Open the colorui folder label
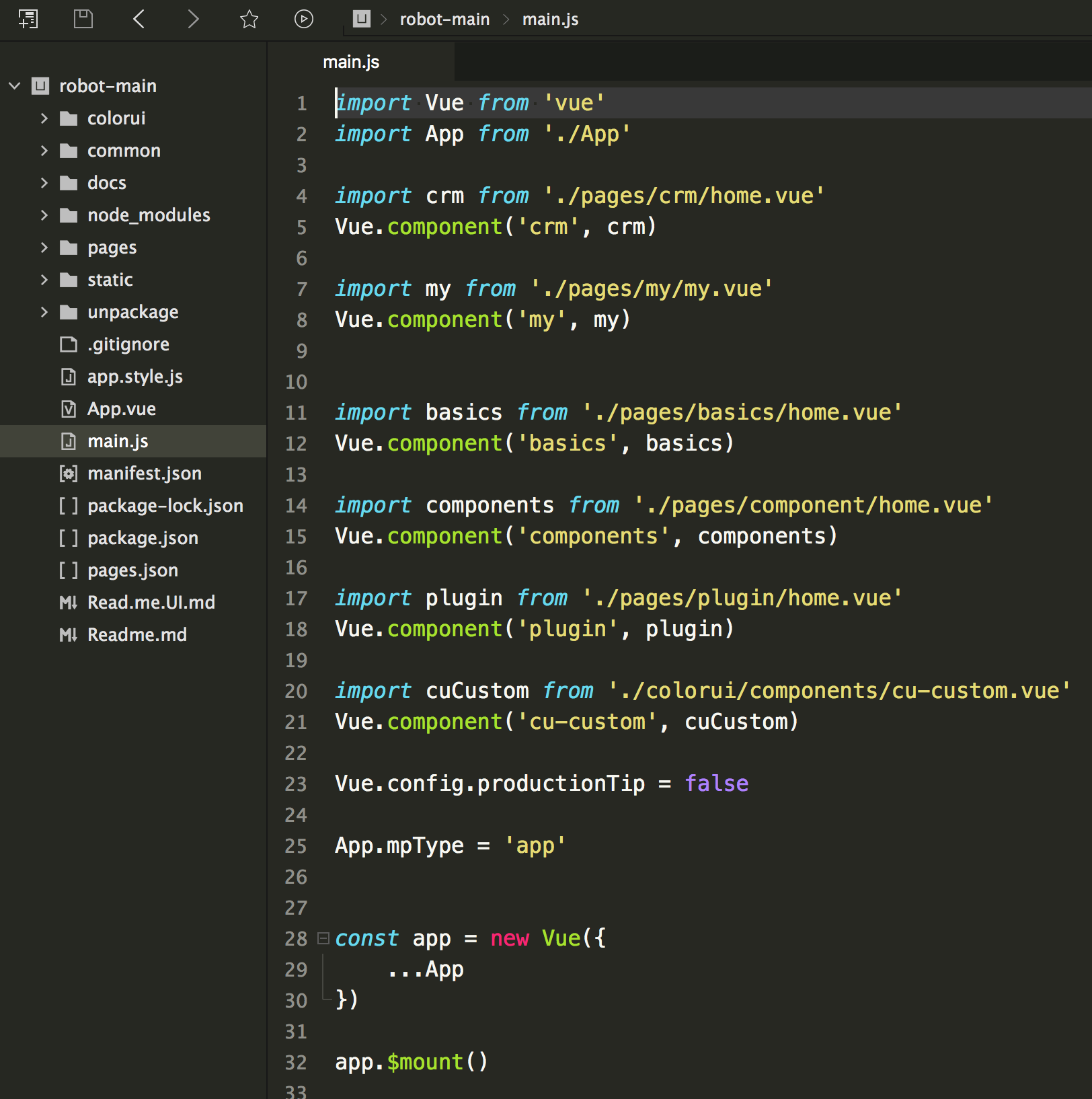The image size is (1092, 1099). tap(116, 118)
